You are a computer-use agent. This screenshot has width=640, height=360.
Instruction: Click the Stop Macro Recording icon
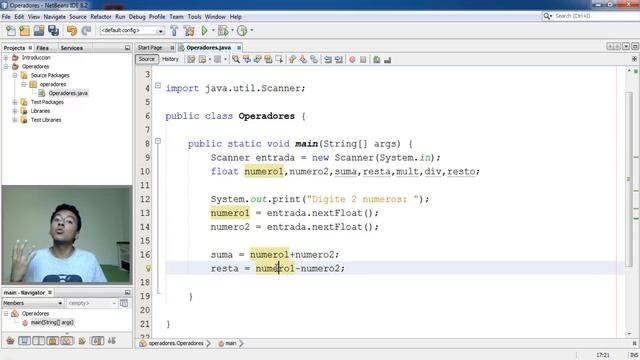point(363,60)
